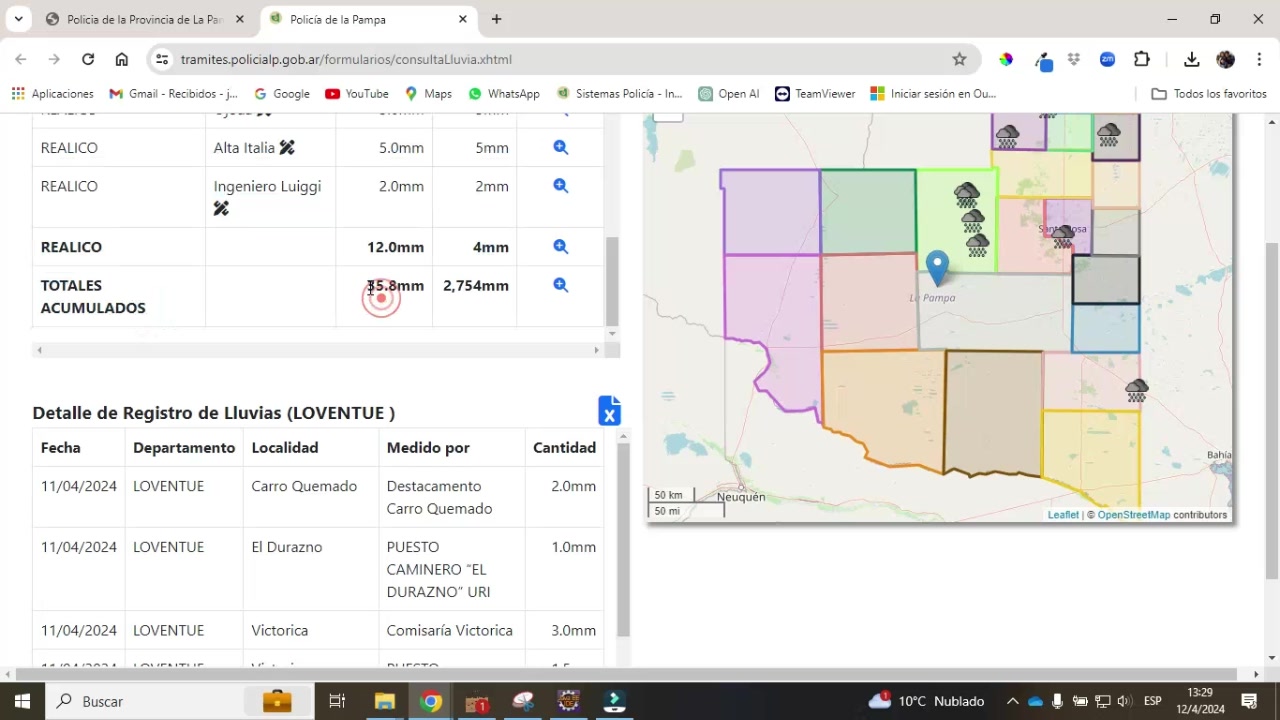Open TeamViewer bookmark
The width and height of the screenshot is (1280, 720).
click(x=815, y=93)
